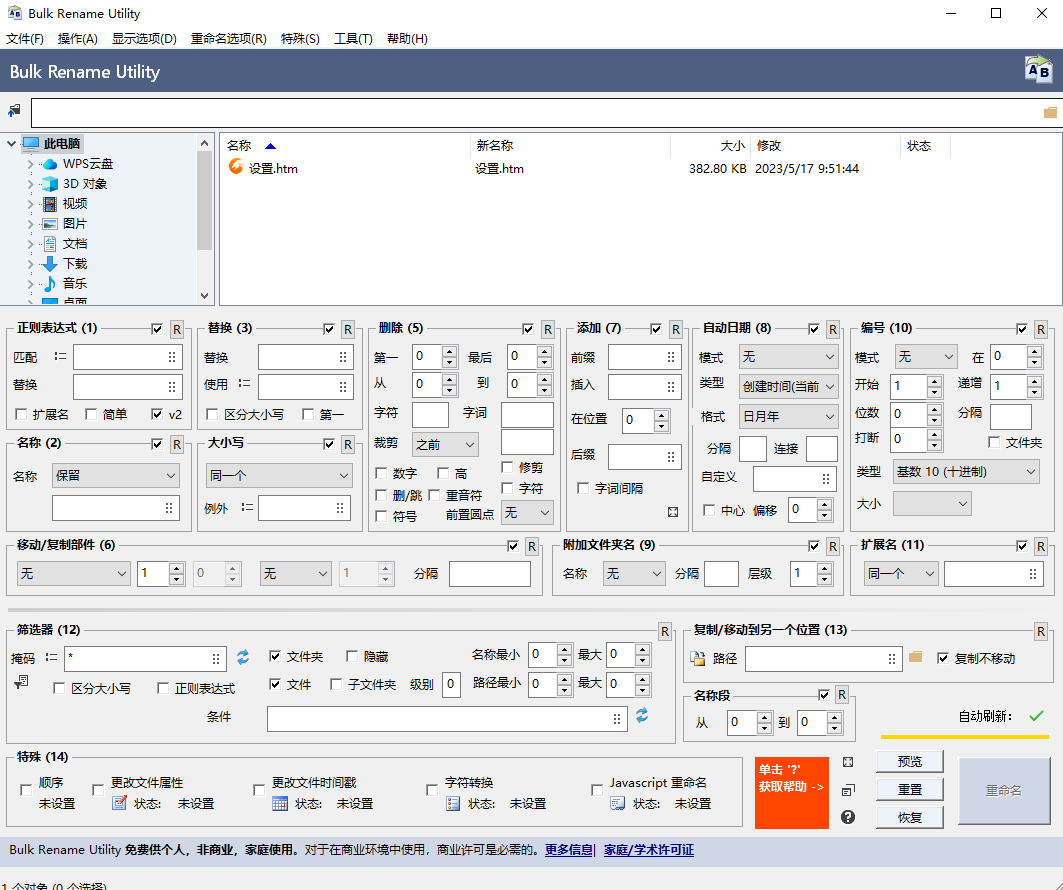Click the black question mark help icon
The height and width of the screenshot is (890, 1063).
click(848, 817)
